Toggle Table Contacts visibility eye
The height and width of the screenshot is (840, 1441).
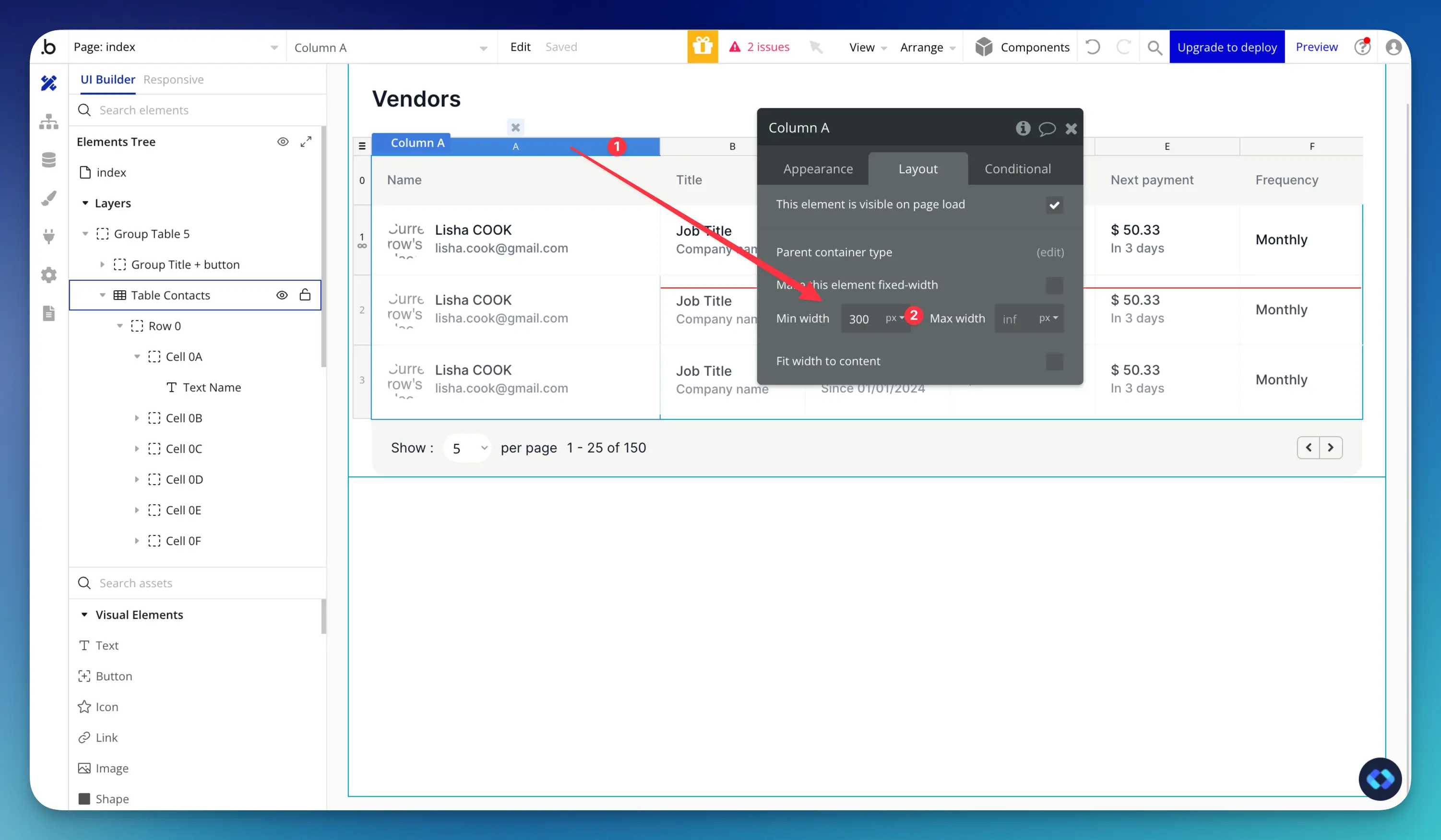coord(282,295)
